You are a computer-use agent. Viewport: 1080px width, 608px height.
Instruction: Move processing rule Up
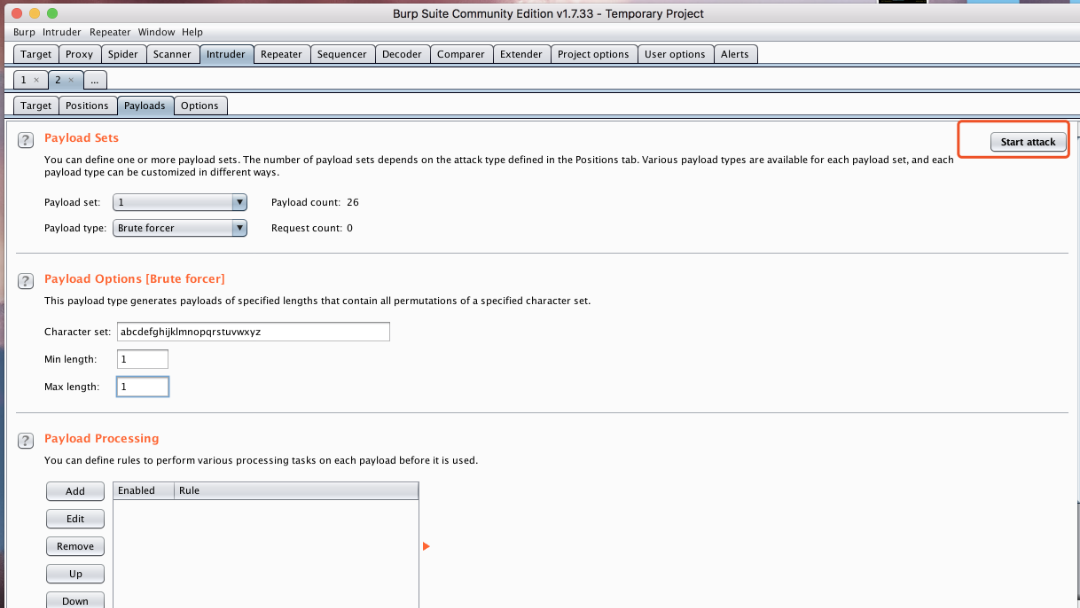pos(75,574)
